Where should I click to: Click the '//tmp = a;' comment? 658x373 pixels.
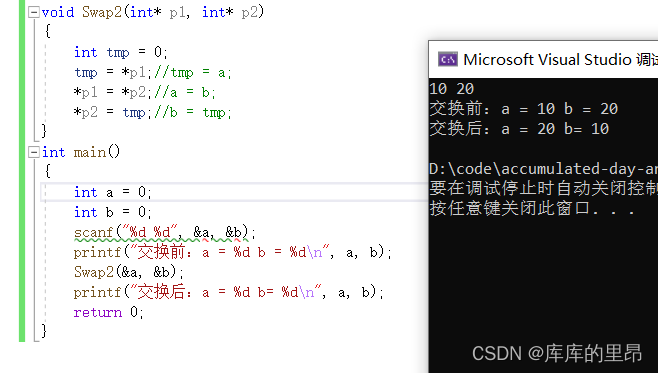tap(193, 73)
